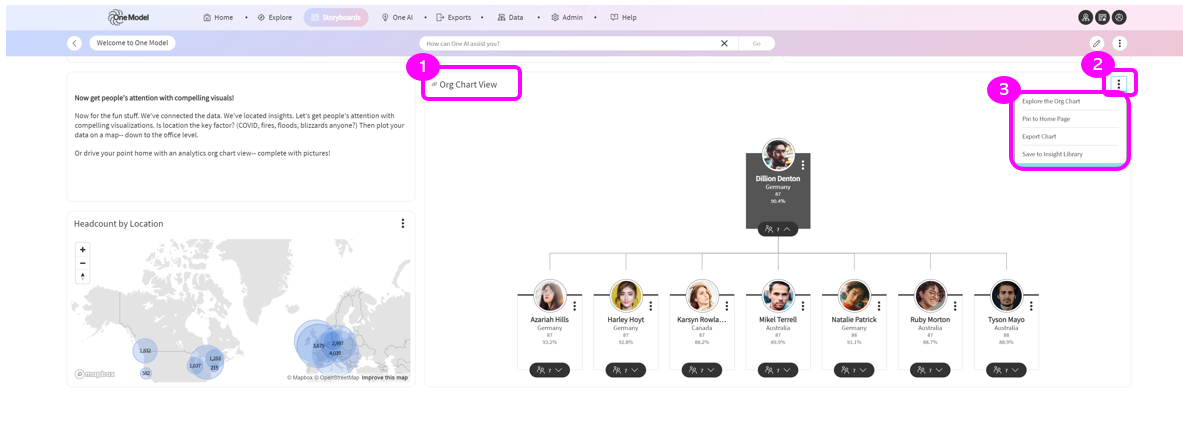Reset map bearing with compass button
1183x441 pixels.
pos(83,277)
